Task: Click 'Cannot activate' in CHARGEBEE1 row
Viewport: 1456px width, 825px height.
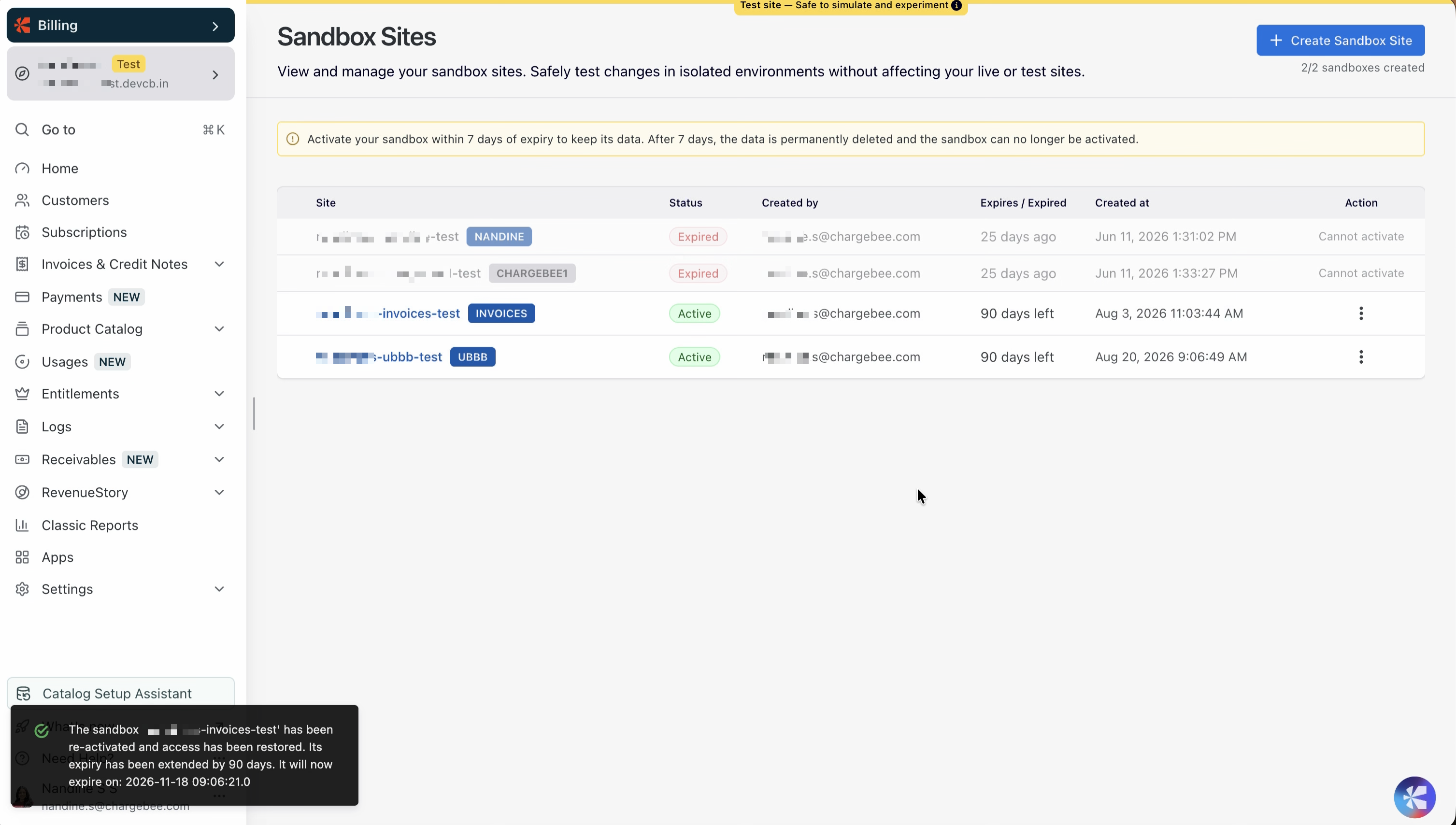Action: tap(1361, 273)
